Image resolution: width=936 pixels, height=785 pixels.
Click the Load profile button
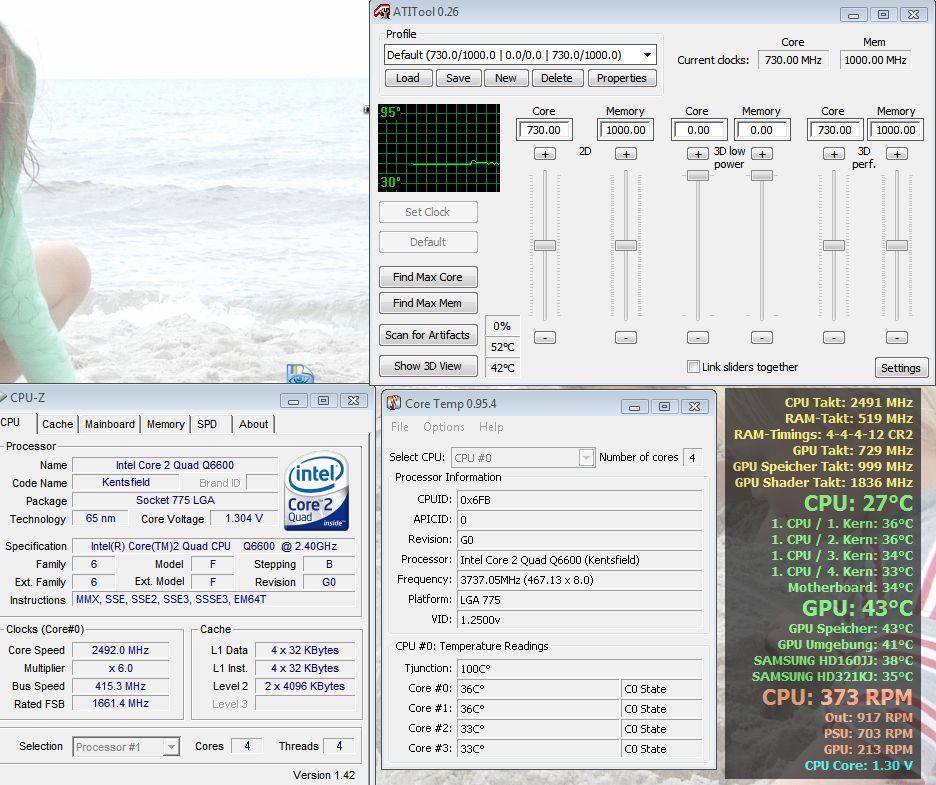[408, 78]
